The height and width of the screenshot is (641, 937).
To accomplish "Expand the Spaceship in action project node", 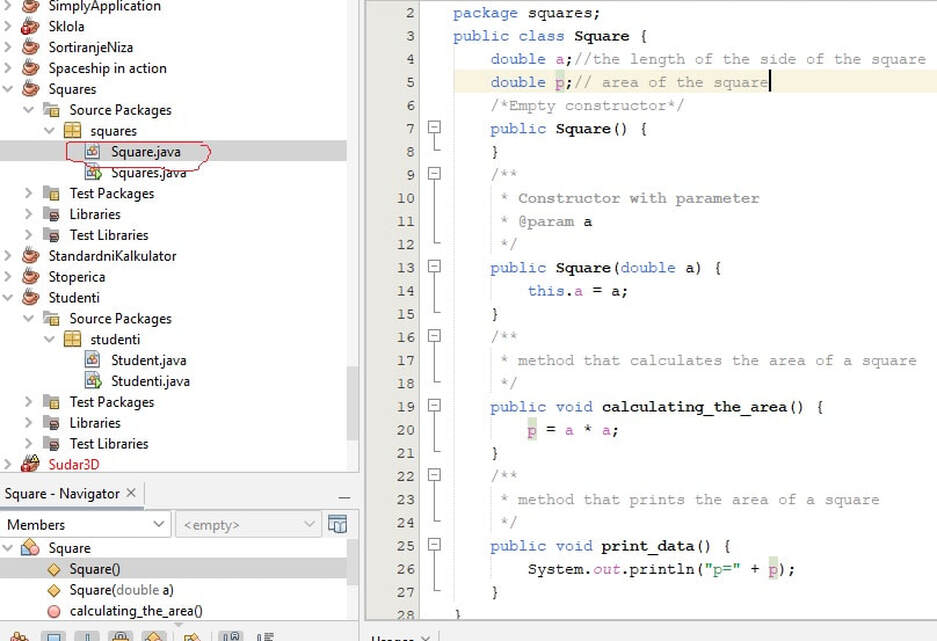I will (x=7, y=68).
